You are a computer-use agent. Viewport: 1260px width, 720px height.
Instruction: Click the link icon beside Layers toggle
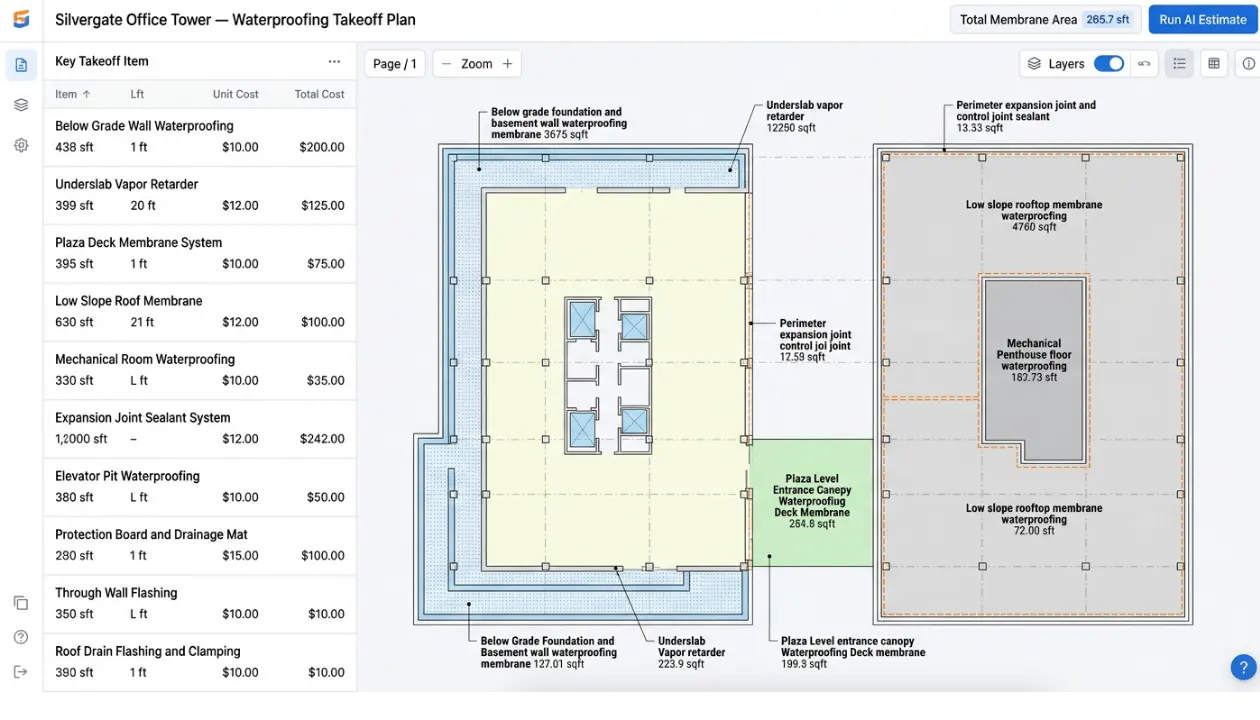(1144, 64)
